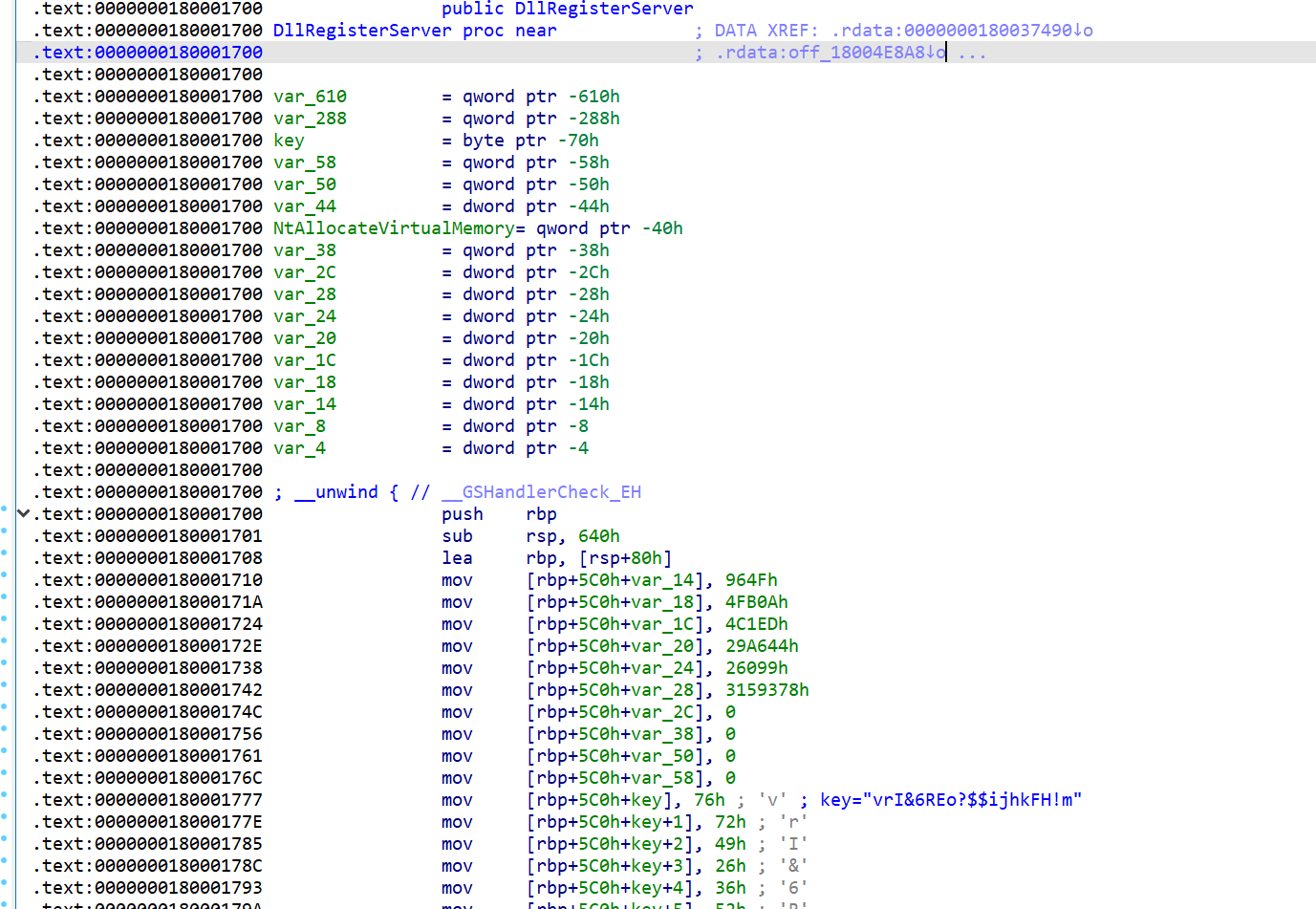Expand the truncated xref list via the '...' marker
This screenshot has width=1316, height=909.
(971, 52)
